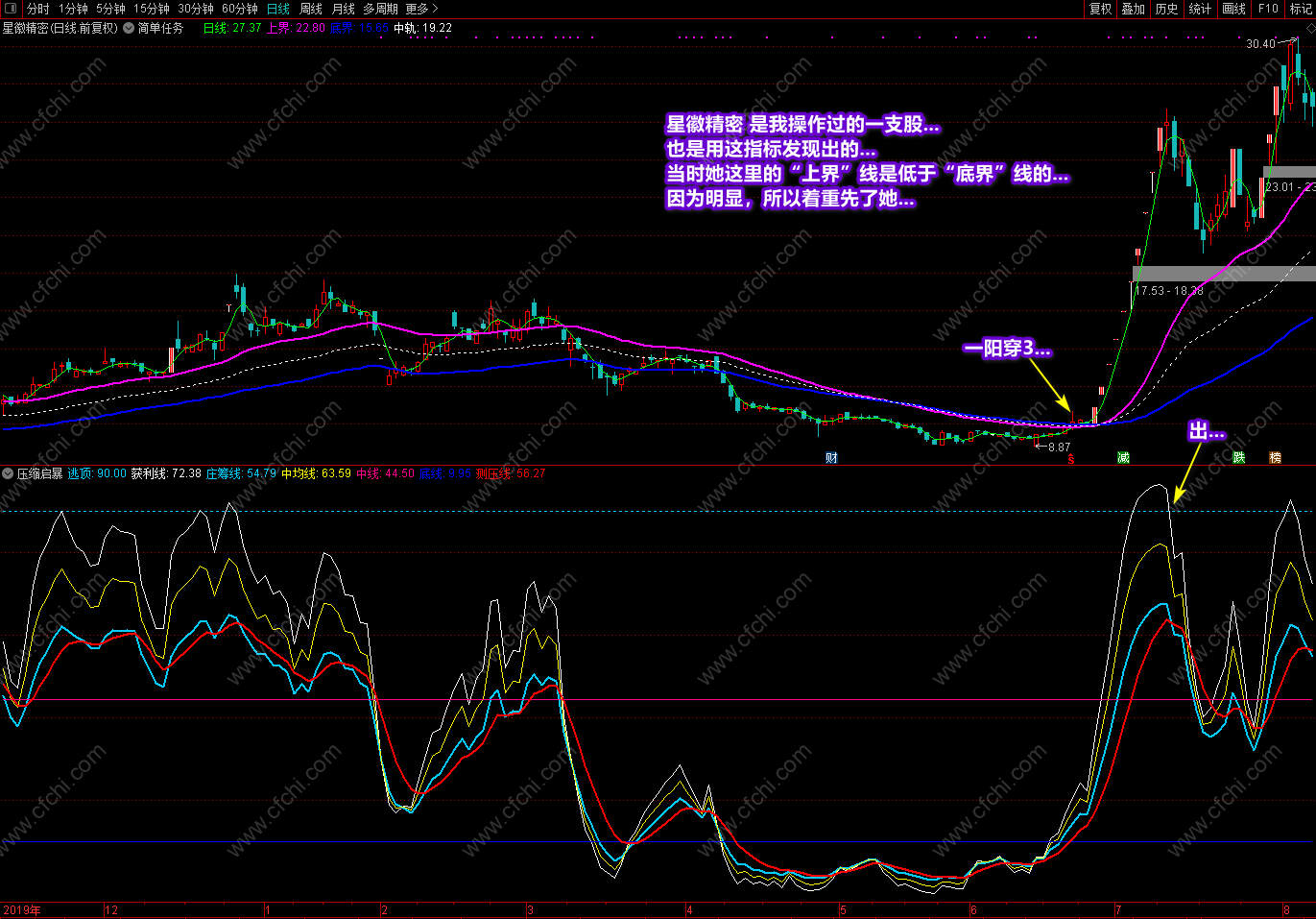This screenshot has height=919, width=1316.
Task: Click the 星徽精密(日线.前复权) chart title
Action: (60, 28)
